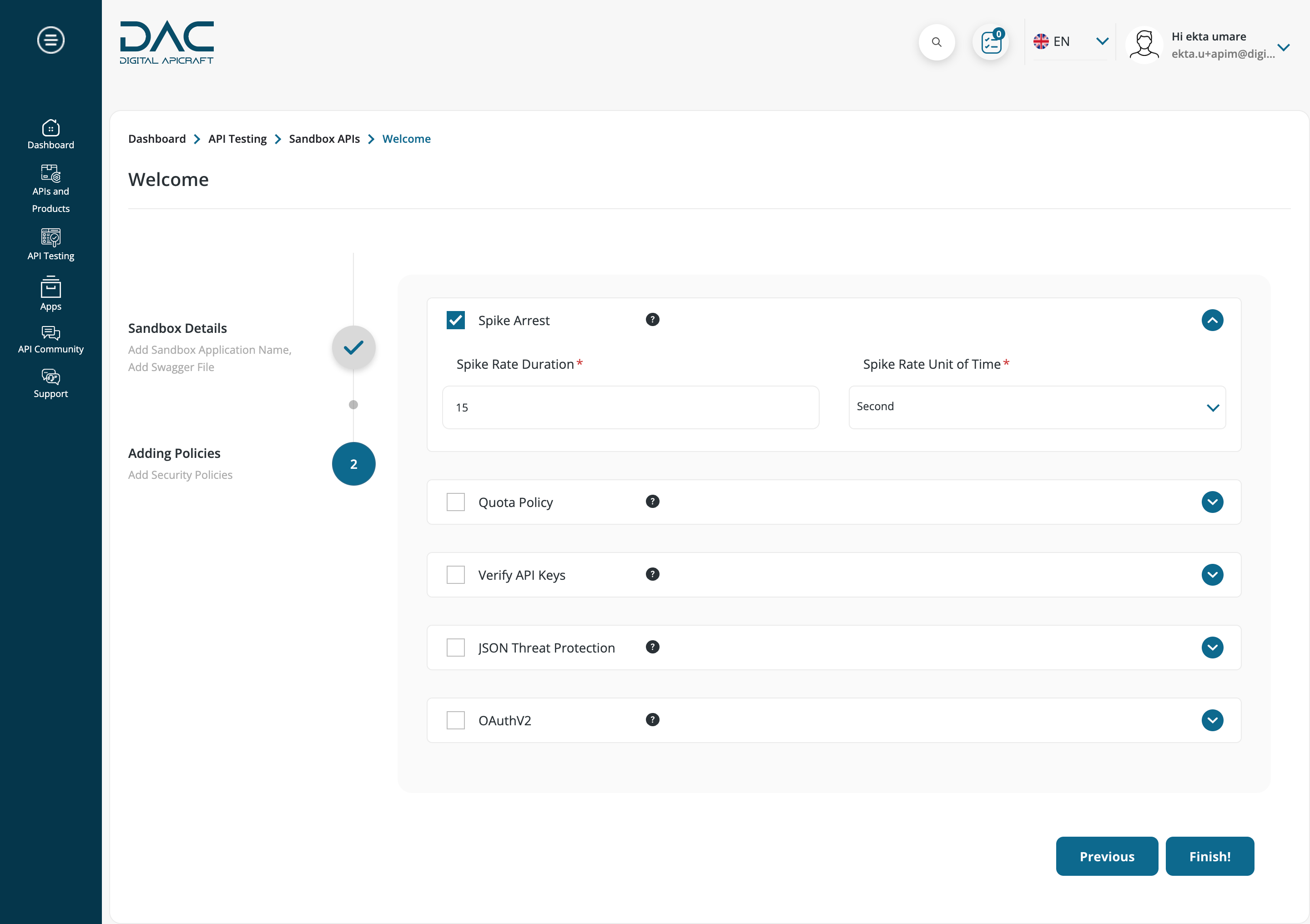1310x924 pixels.
Task: Click the DAC Digital Apicraft logo
Action: [x=166, y=42]
